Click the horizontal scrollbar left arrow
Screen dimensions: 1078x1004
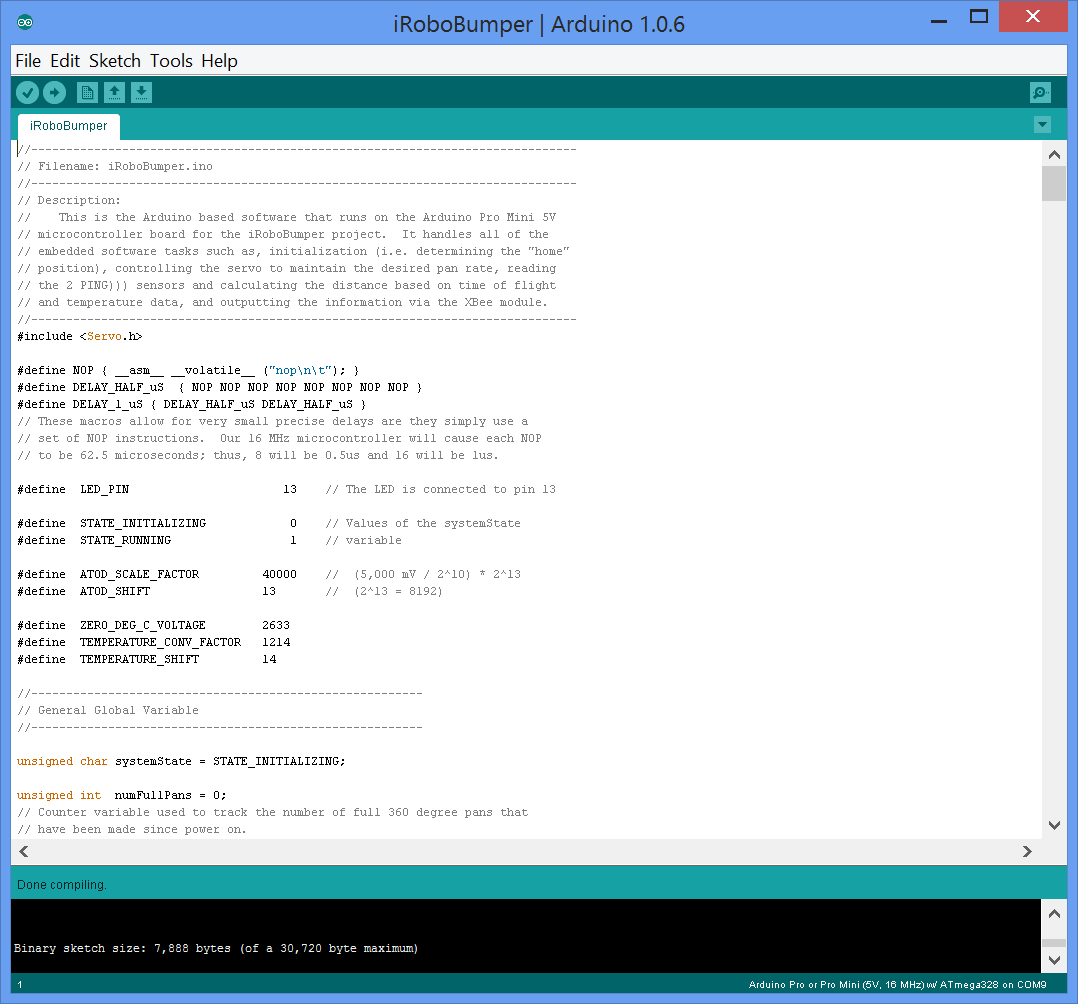pyautogui.click(x=24, y=852)
